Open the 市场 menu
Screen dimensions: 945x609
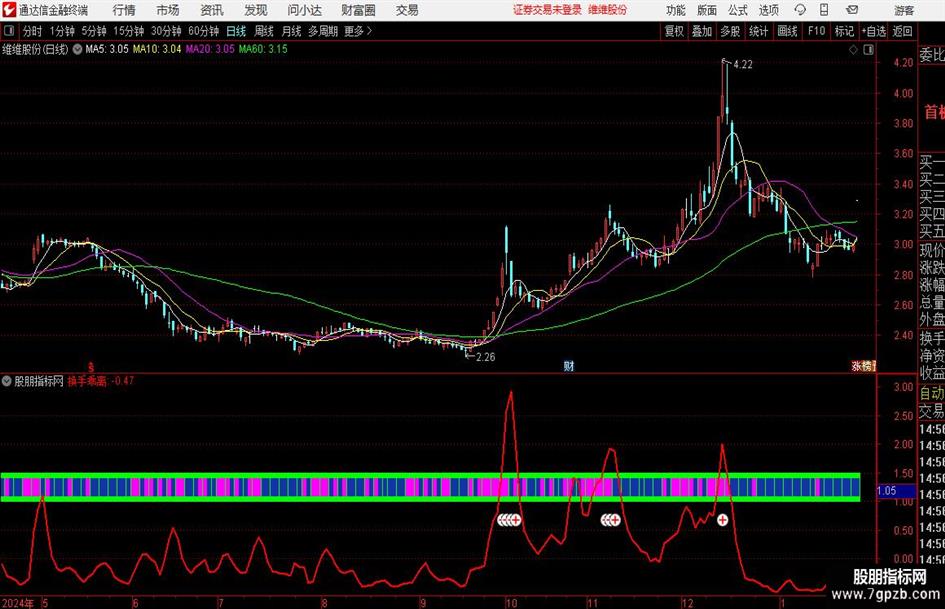(168, 10)
